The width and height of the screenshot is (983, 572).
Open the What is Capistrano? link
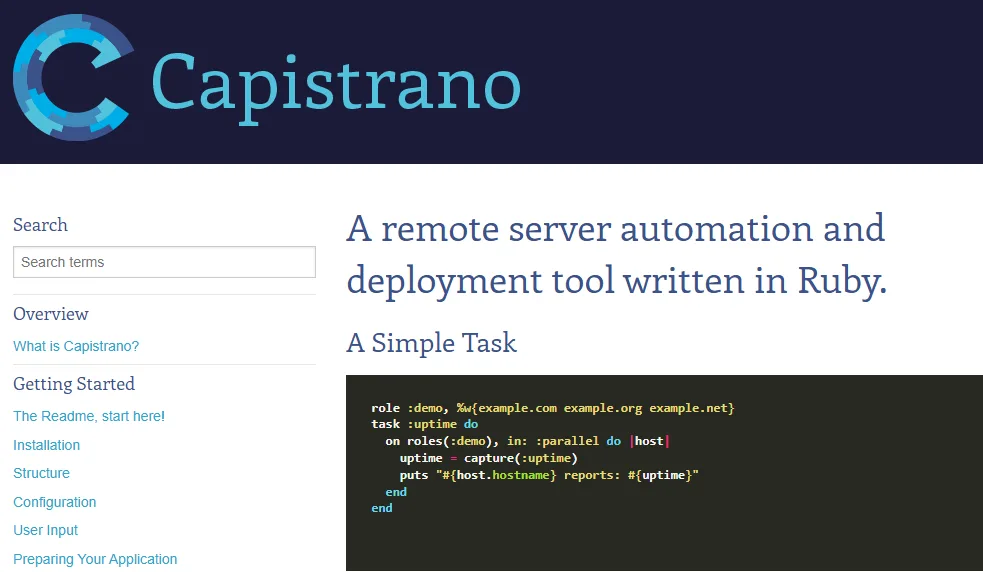click(x=76, y=346)
